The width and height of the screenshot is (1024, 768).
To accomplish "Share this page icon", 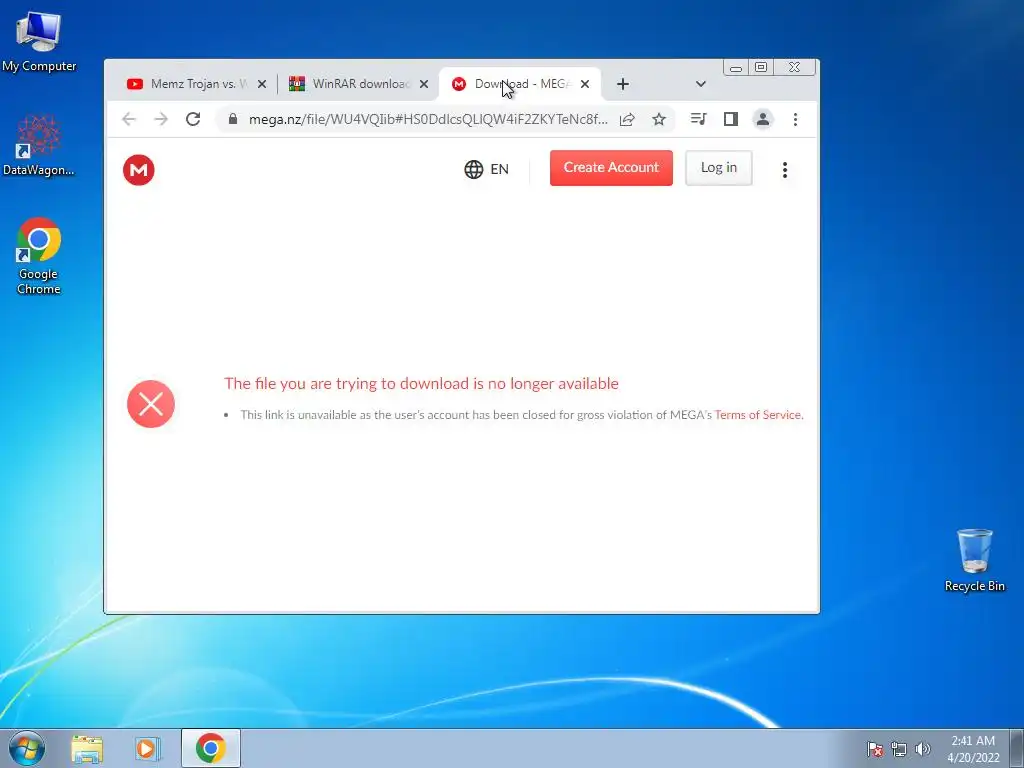I will tap(627, 119).
